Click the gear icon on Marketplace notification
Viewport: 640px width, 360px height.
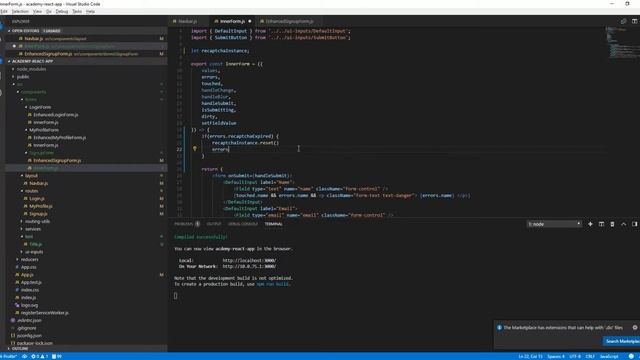(635, 327)
